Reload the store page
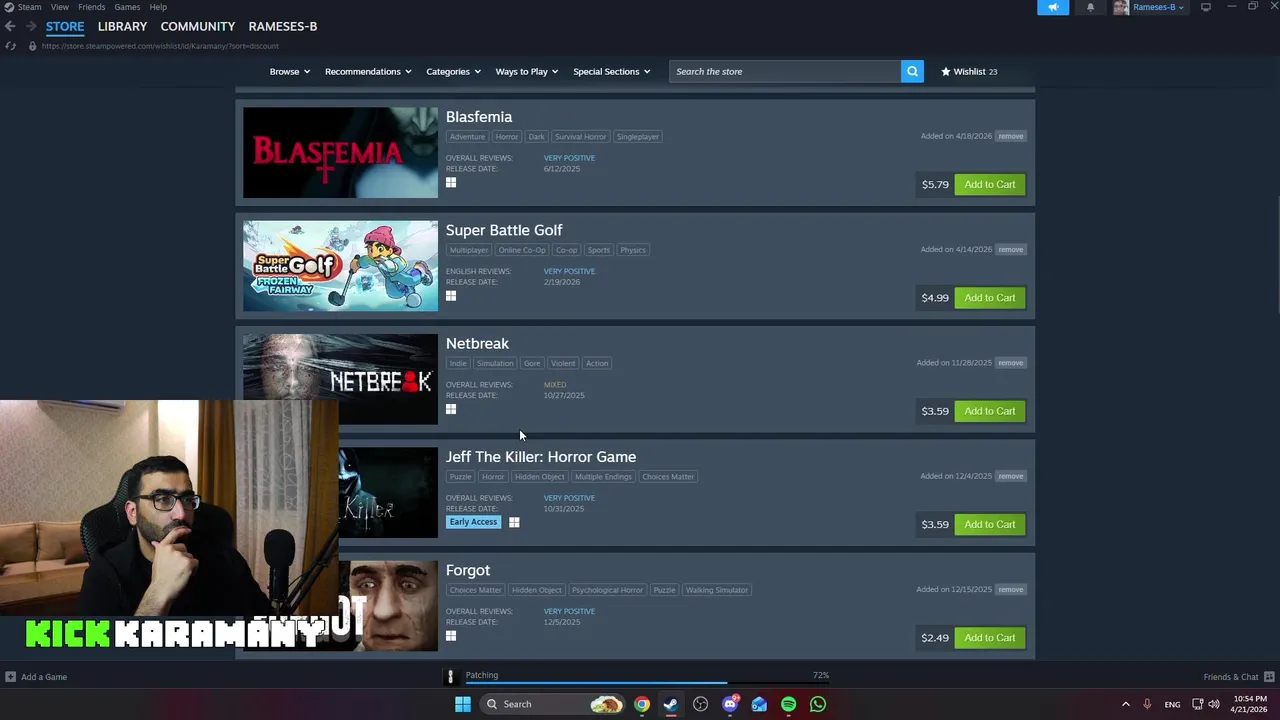 point(10,46)
